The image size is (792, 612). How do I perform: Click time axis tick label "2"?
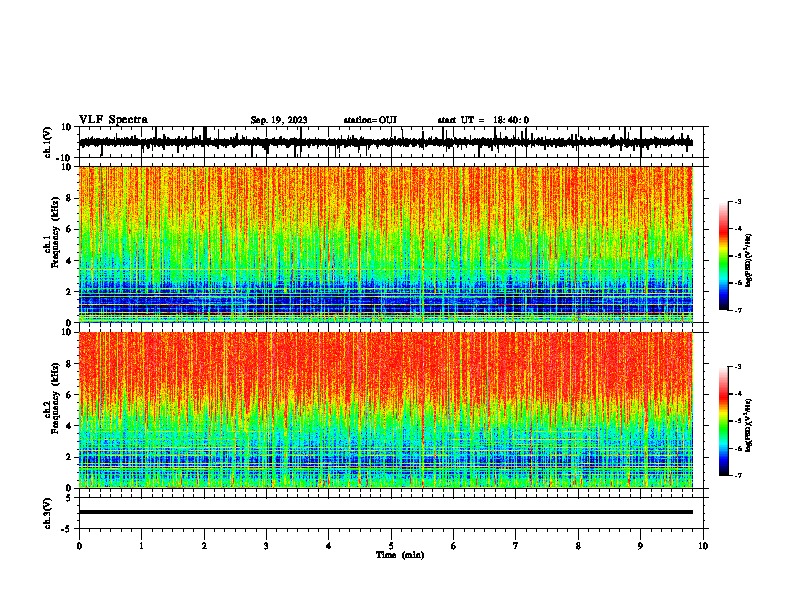204,546
